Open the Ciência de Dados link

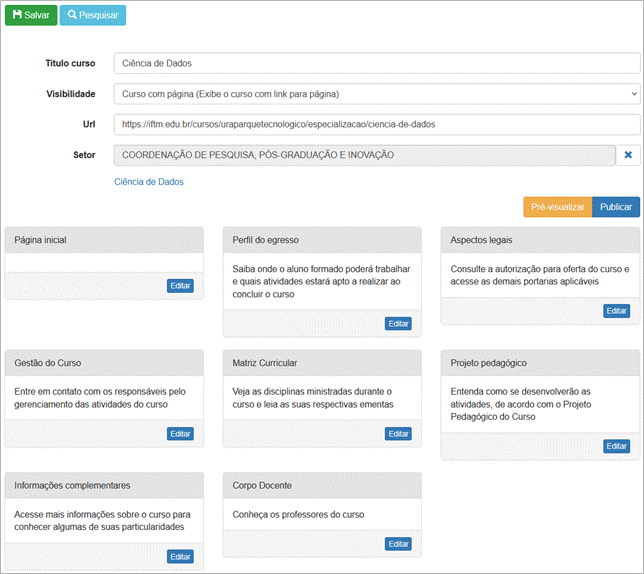point(149,182)
